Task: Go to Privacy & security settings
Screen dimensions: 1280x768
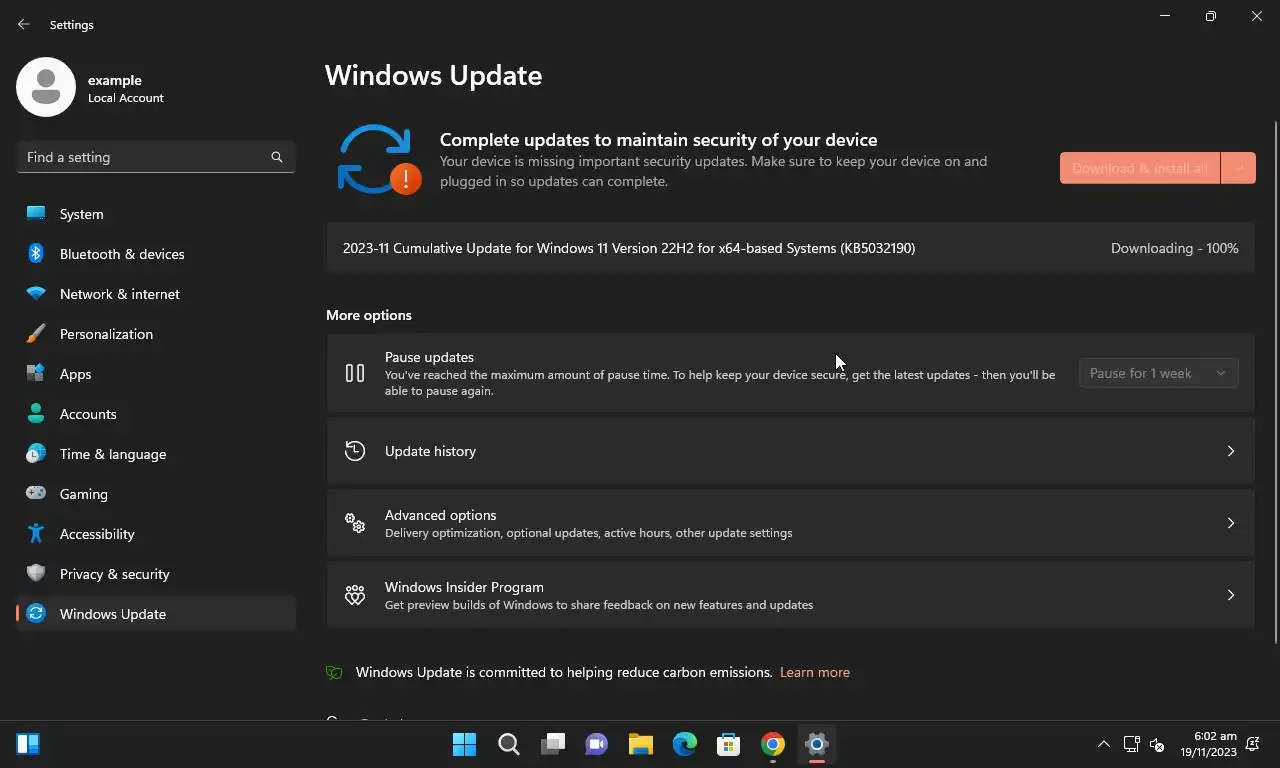Action: click(x=156, y=574)
